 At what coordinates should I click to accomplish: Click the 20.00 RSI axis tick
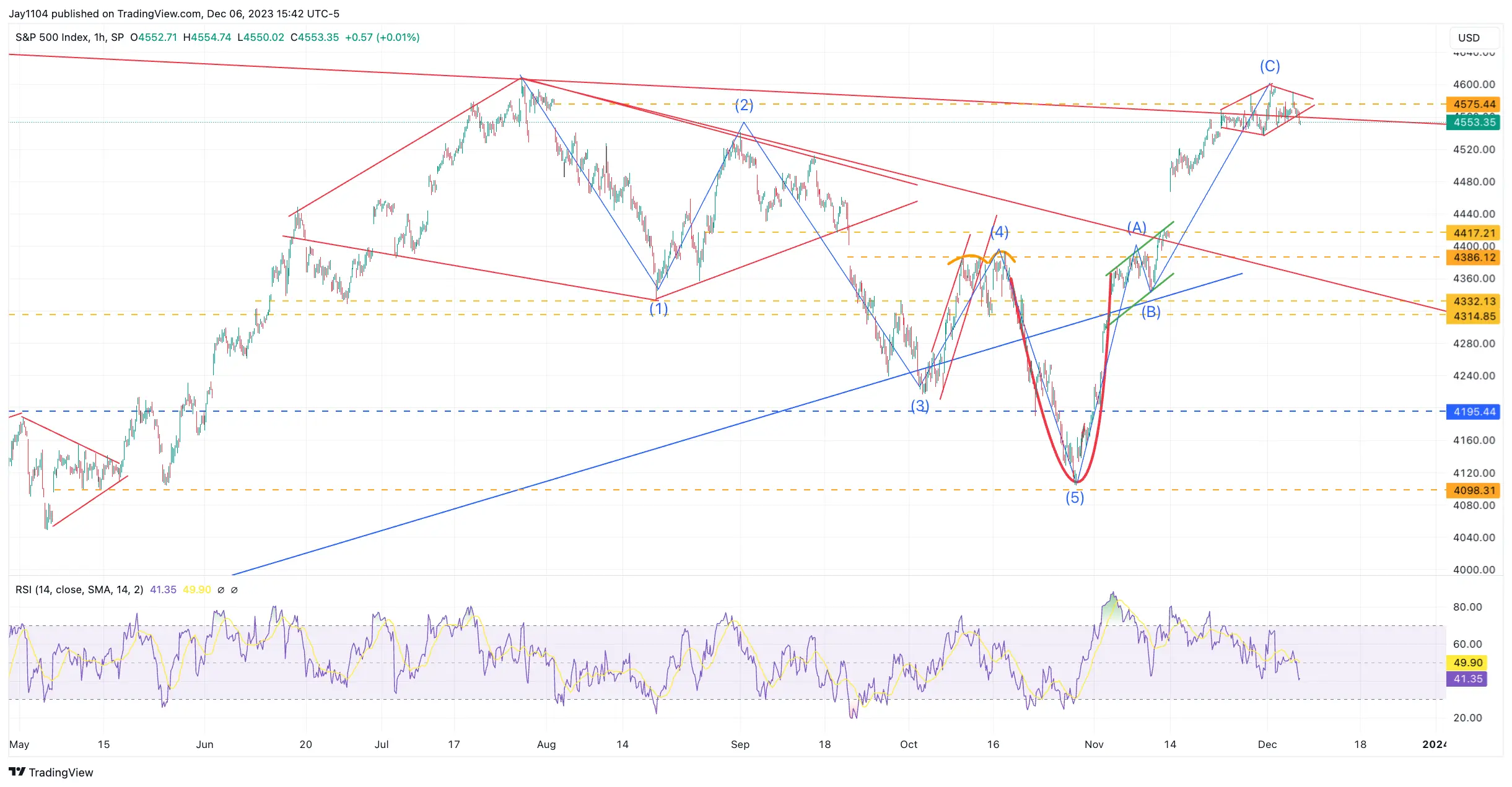(x=1467, y=718)
